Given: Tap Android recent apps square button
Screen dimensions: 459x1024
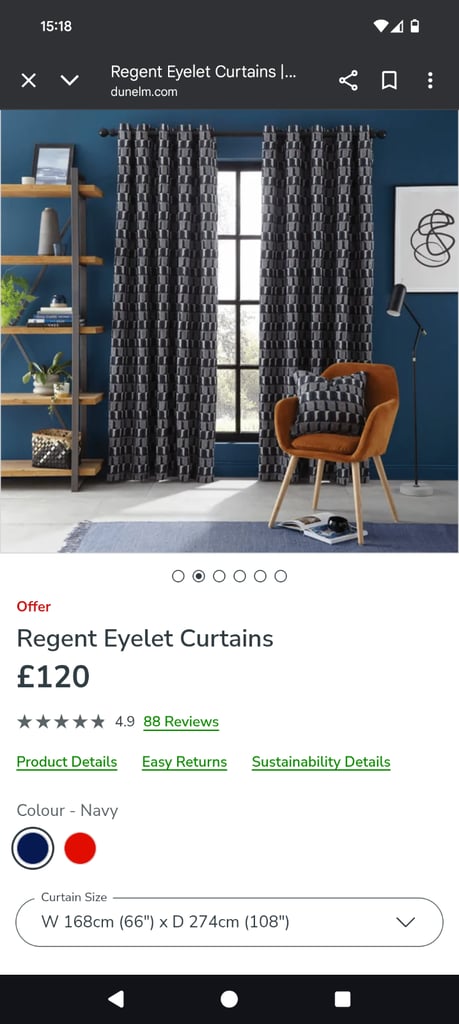Looking at the screenshot, I should pyautogui.click(x=343, y=999).
